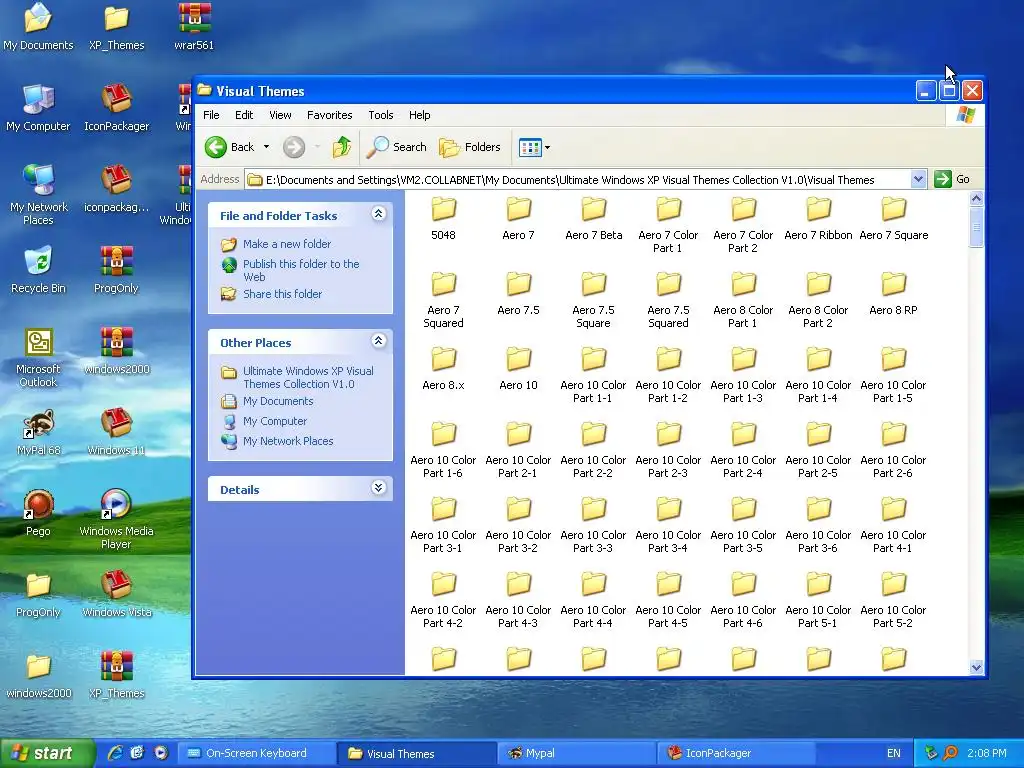The height and width of the screenshot is (768, 1024).
Task: Open the 5048 folder icon
Action: pyautogui.click(x=443, y=210)
